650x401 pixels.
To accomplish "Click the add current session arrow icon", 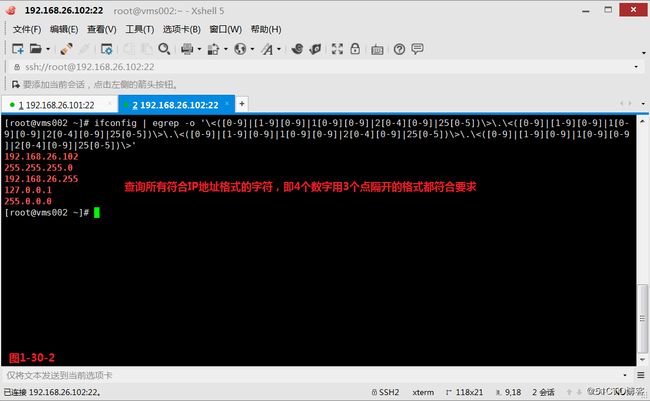I will (16, 85).
